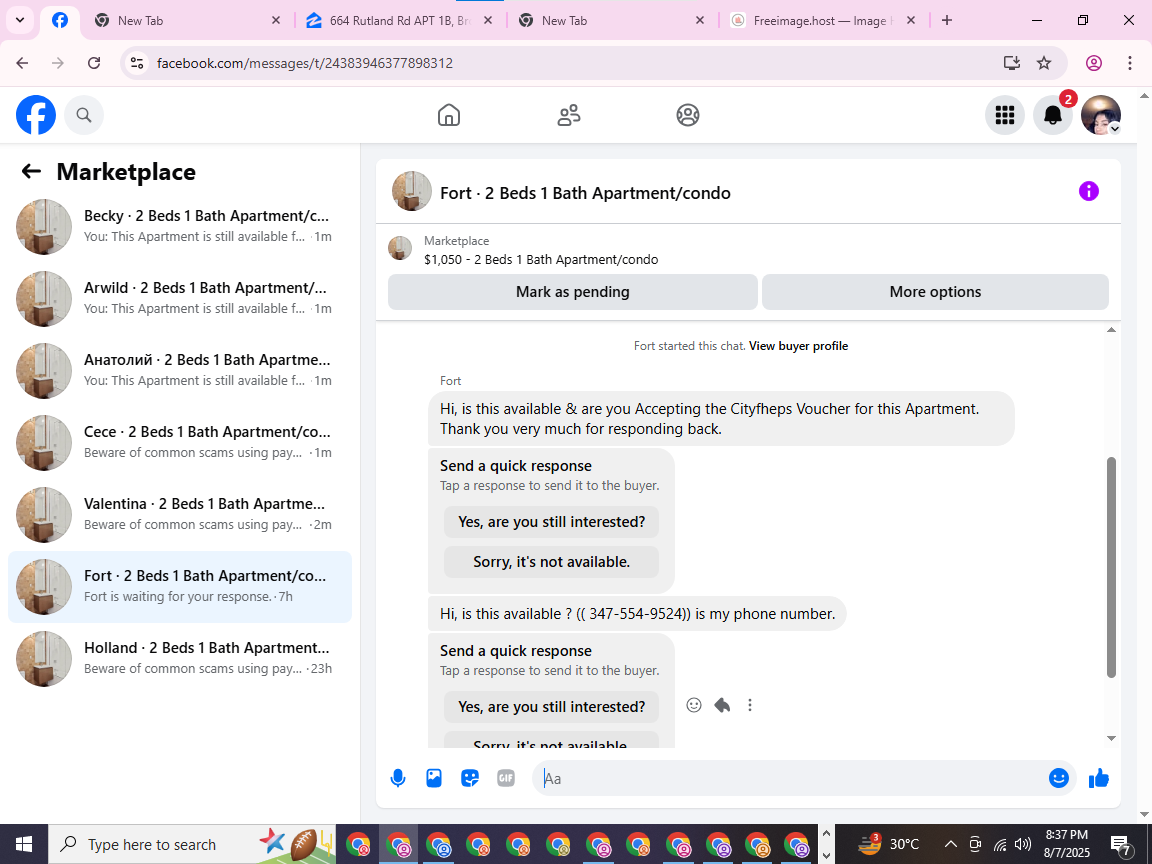The image size is (1152, 864).
Task: Click Mark as pending button
Action: (x=572, y=292)
